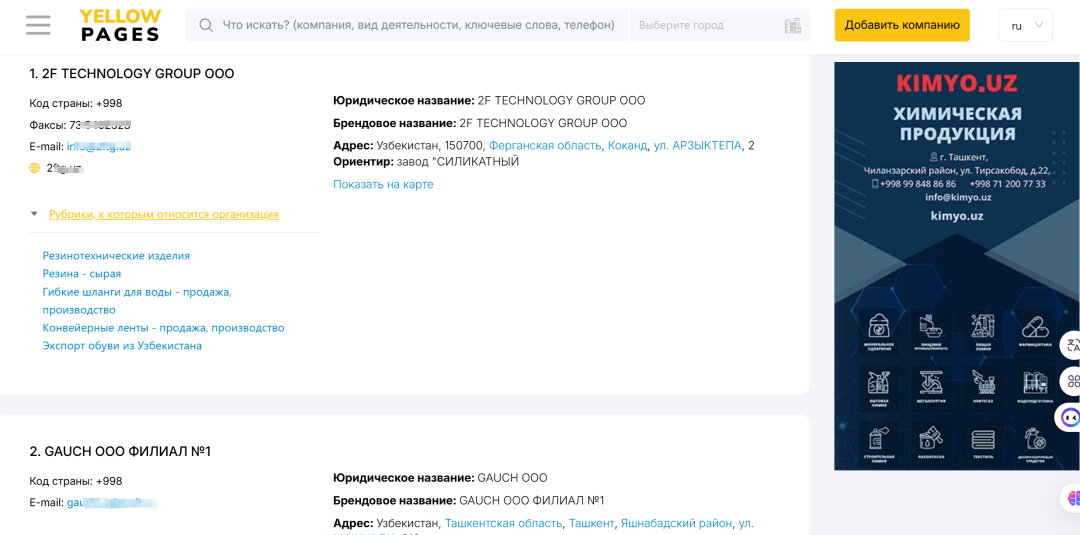Click heading '2. GAUCH ООО ФИЛИАЛ №1'
This screenshot has height=535, width=1080.
pyautogui.click(x=120, y=451)
